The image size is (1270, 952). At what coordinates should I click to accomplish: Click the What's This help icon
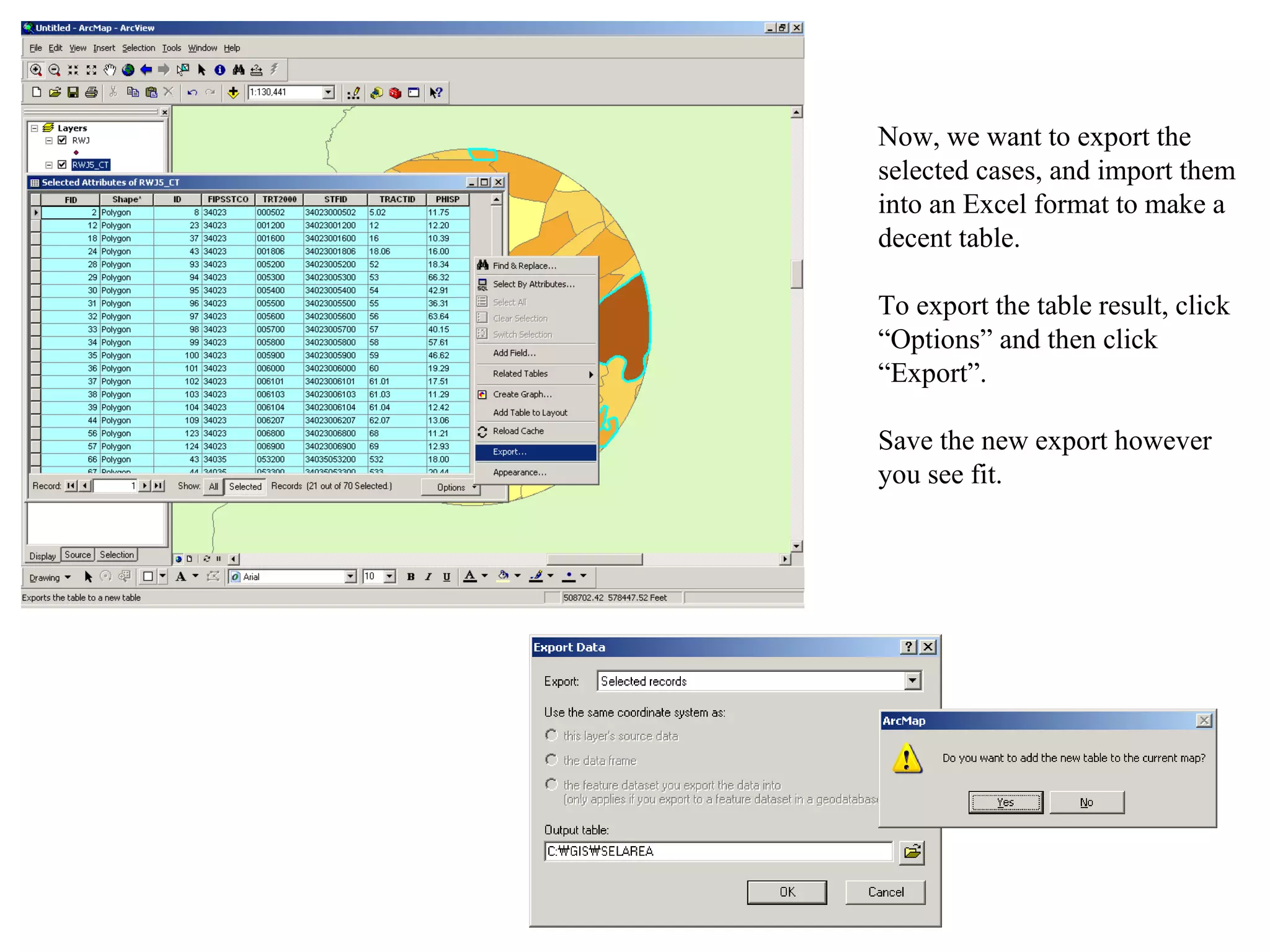pyautogui.click(x=436, y=93)
